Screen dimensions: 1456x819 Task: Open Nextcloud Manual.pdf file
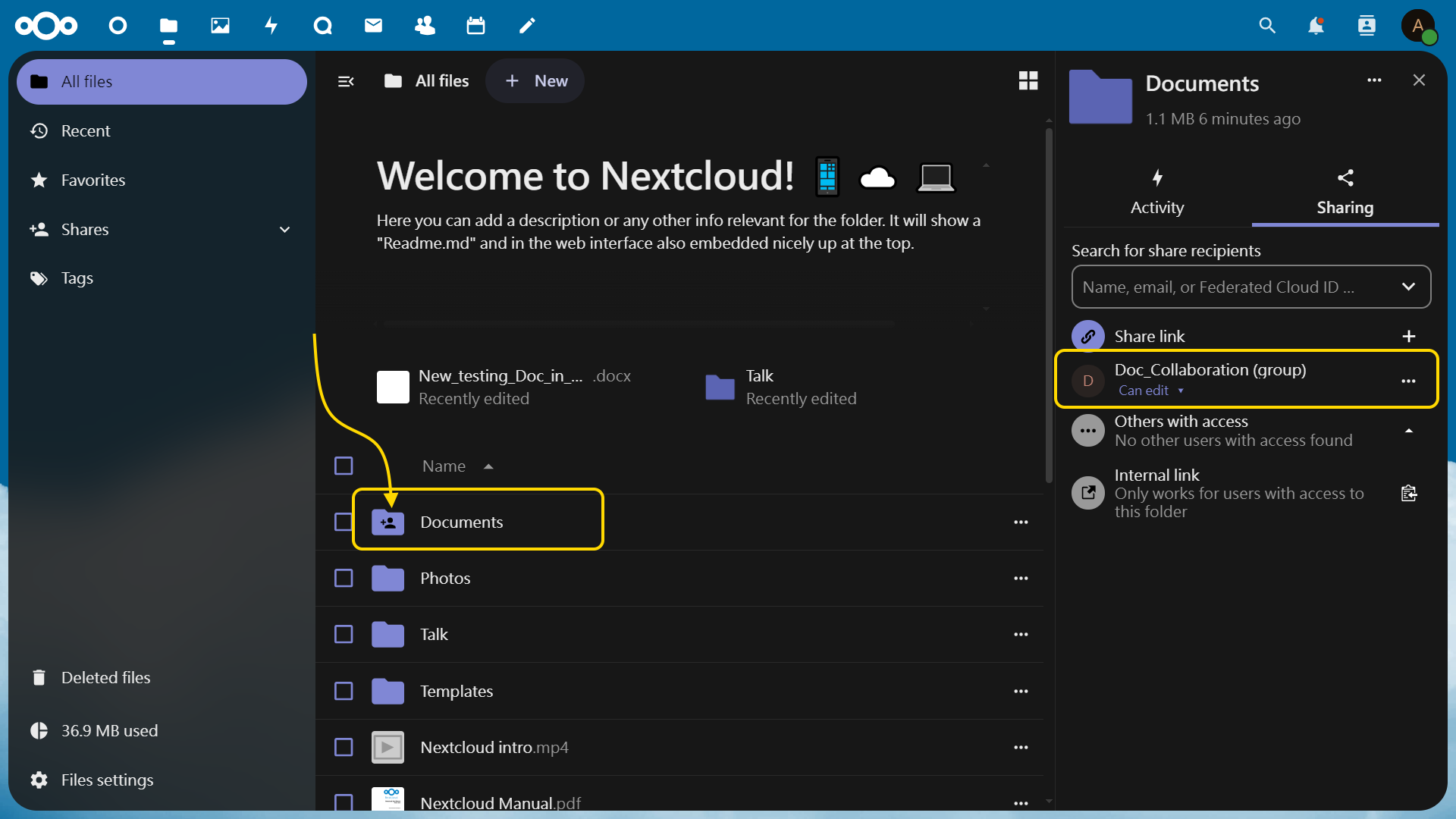tap(500, 802)
